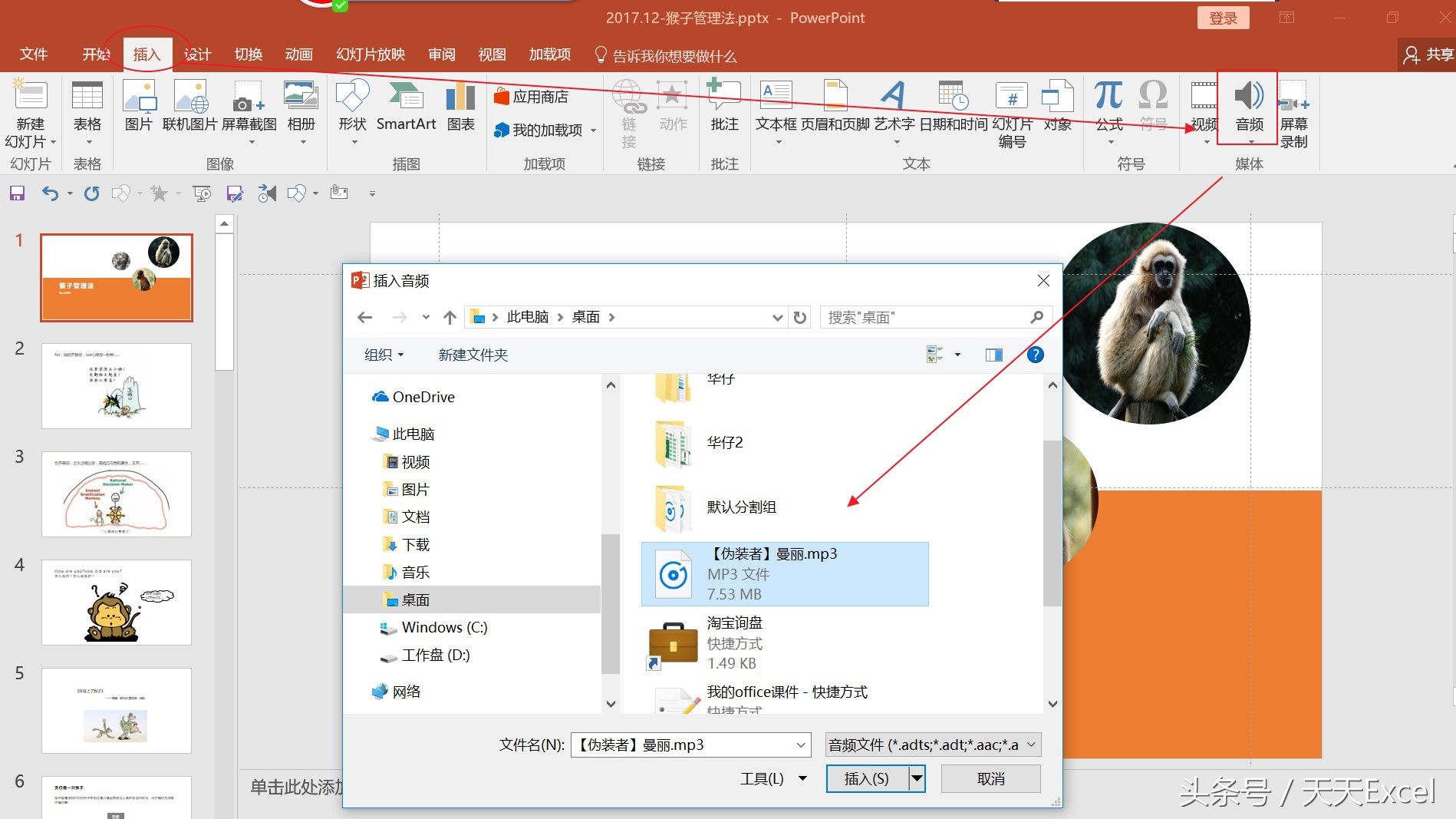Open the Slide Show (幻灯片放映) tab

coord(371,54)
